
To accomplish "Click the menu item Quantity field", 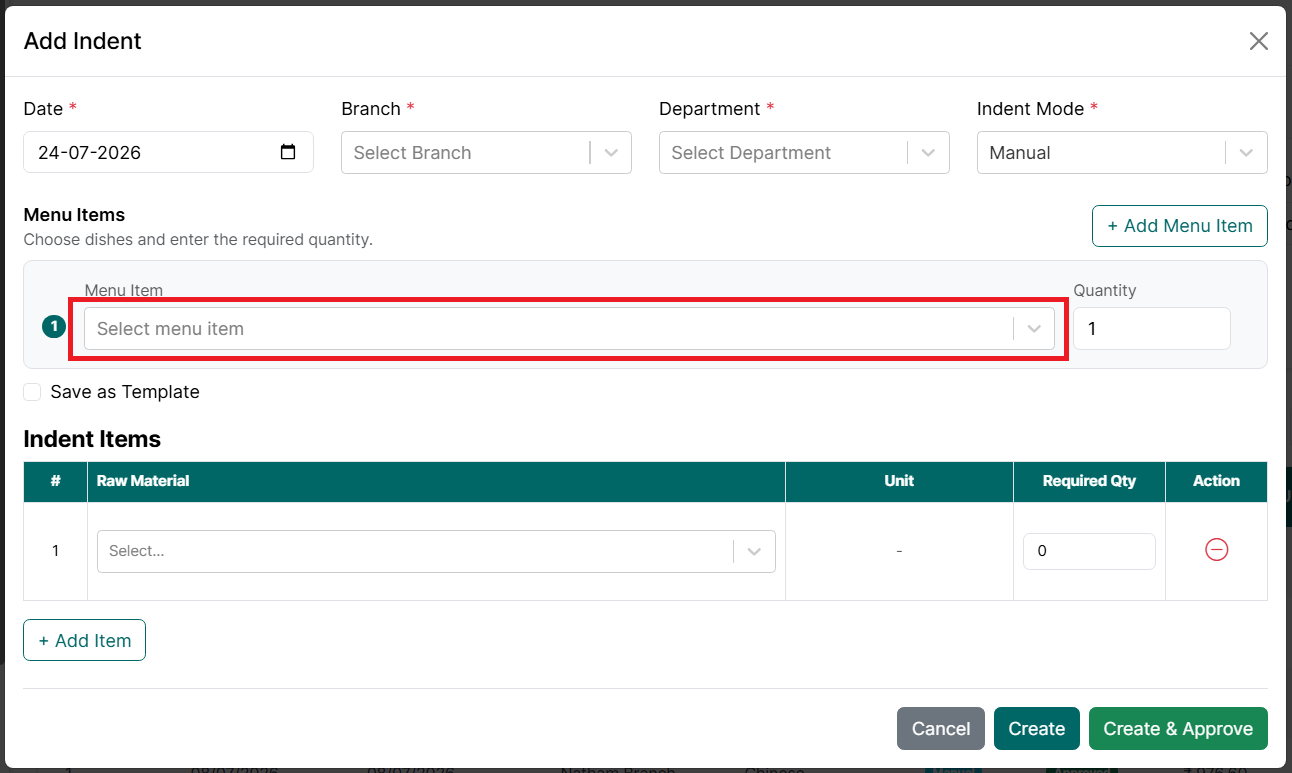I will point(1151,328).
